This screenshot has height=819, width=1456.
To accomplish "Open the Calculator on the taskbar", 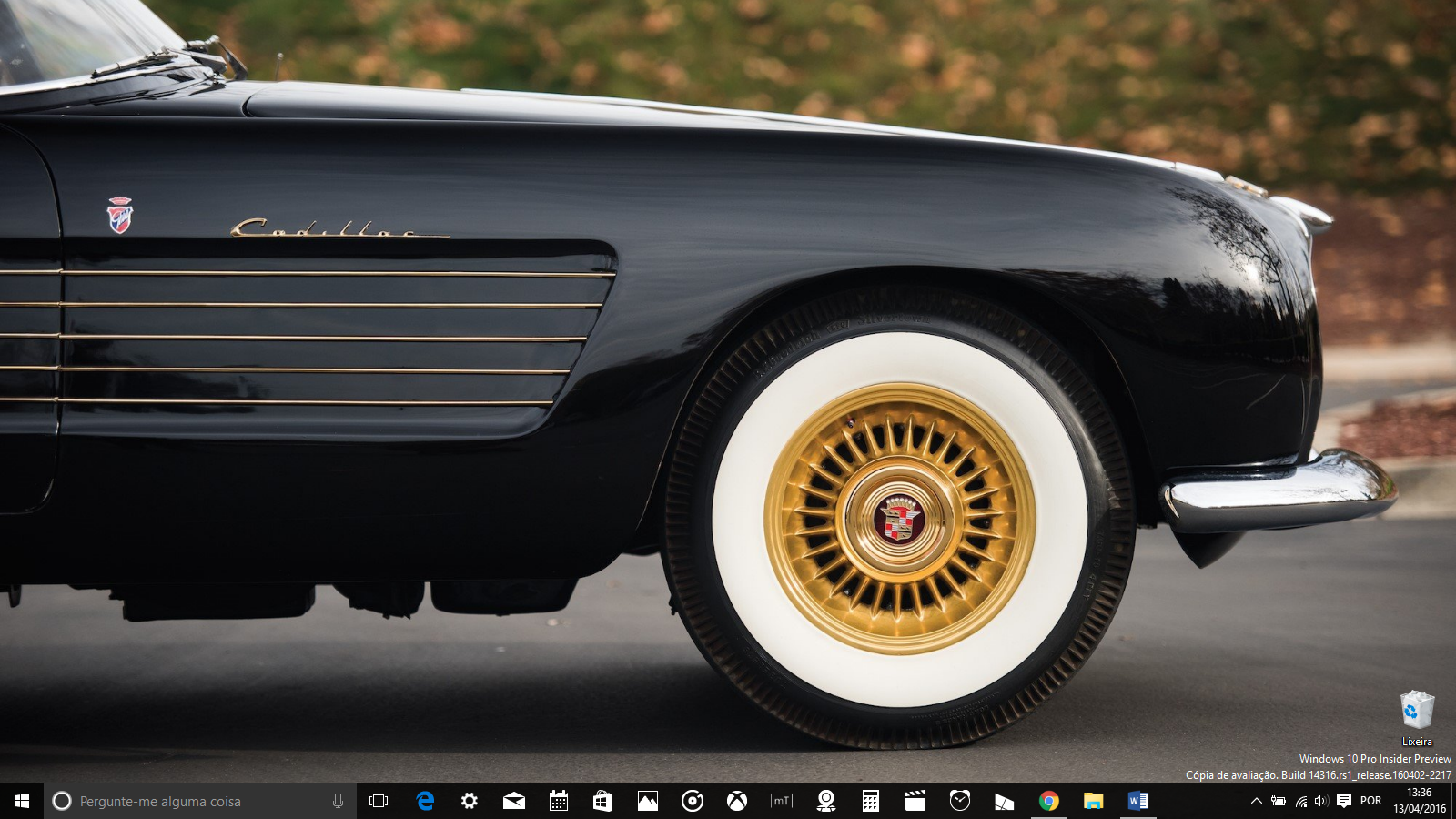I will tap(870, 801).
